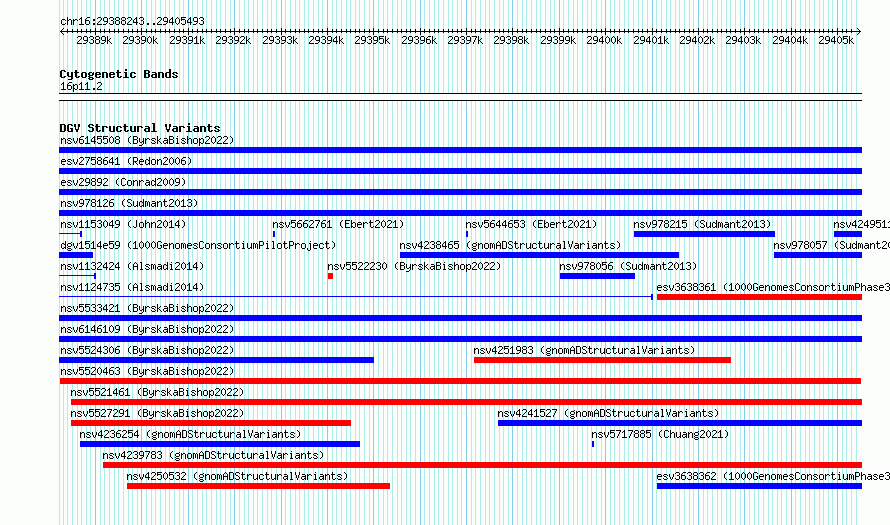Select the red esv3638361 variant bar
This screenshot has height=525, width=890.
tap(759, 297)
